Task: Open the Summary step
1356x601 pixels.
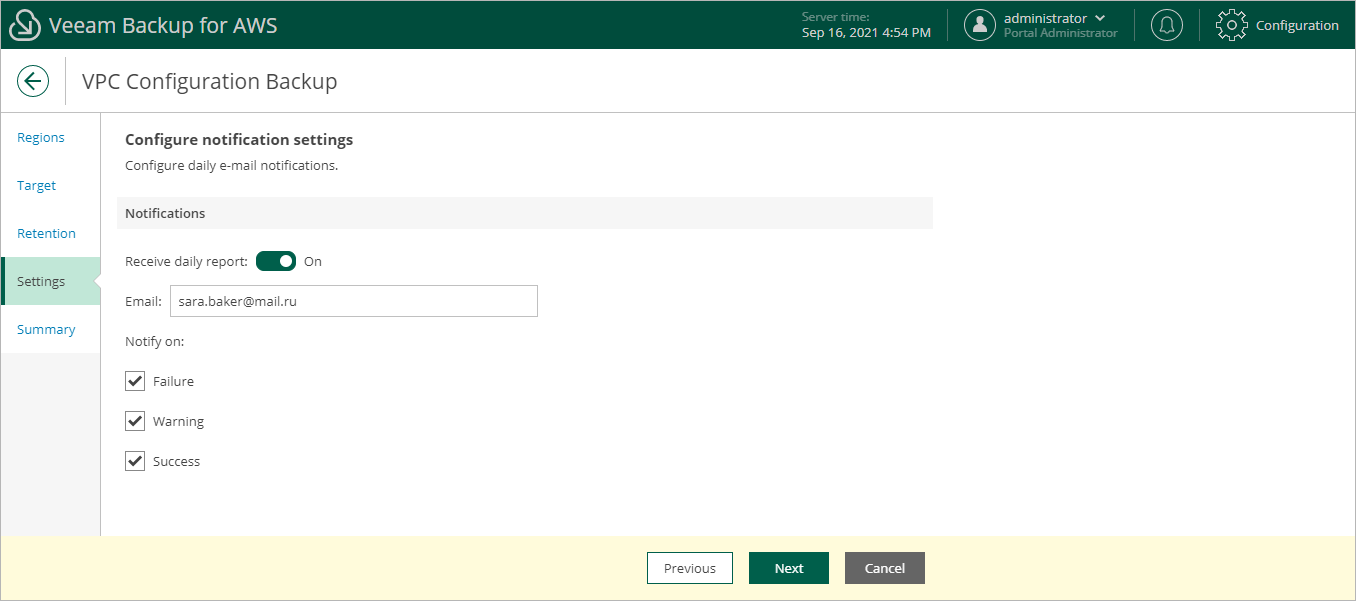Action: (x=46, y=329)
